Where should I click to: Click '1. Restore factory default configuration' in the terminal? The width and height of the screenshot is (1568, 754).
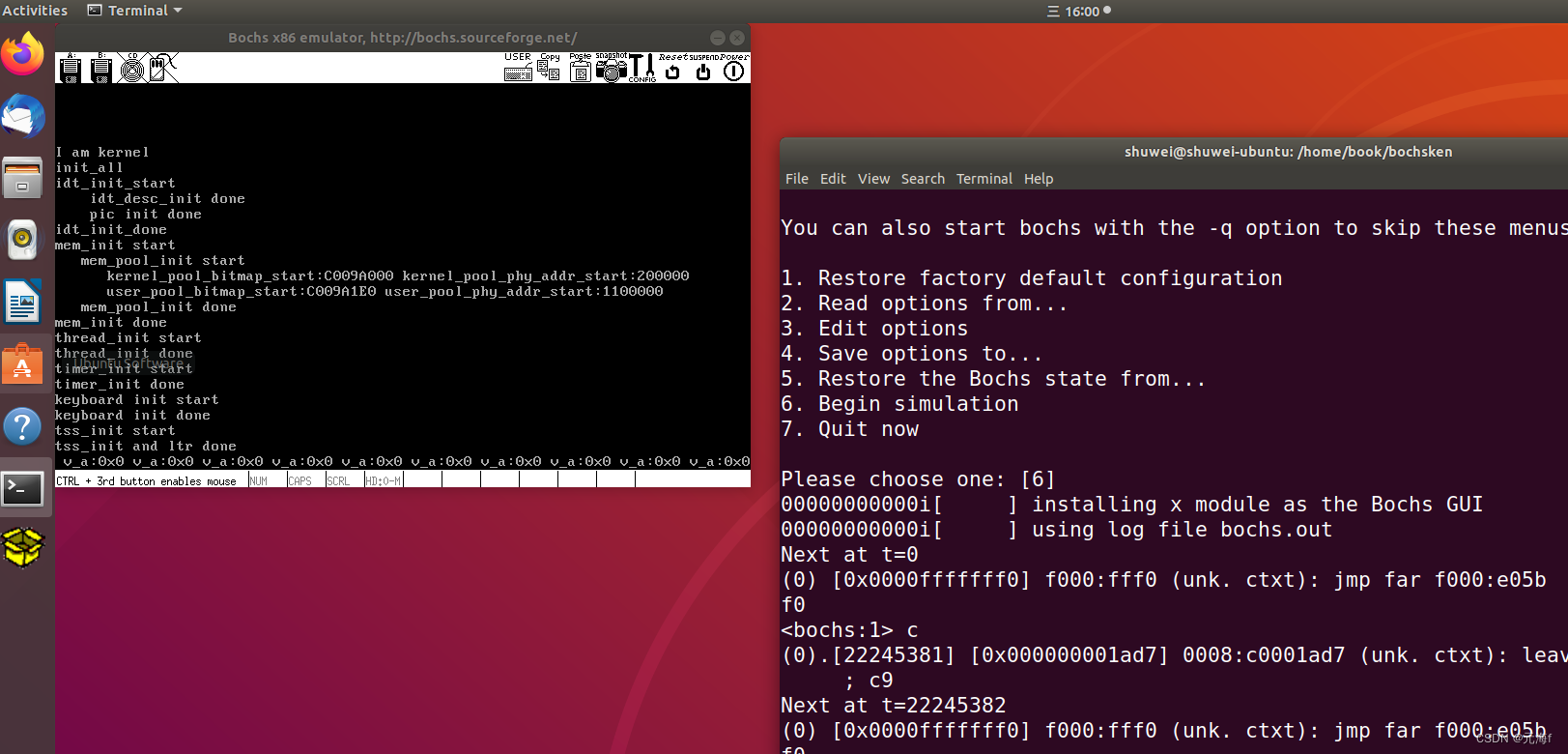(1032, 278)
